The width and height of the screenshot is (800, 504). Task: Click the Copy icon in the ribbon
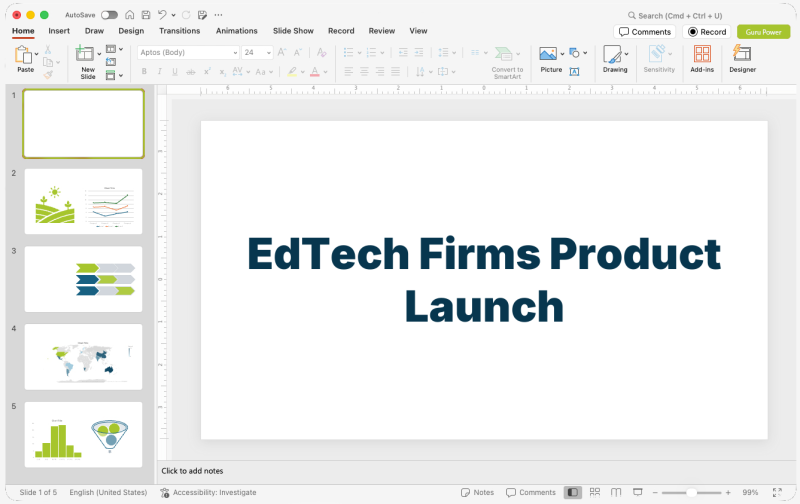coord(48,62)
